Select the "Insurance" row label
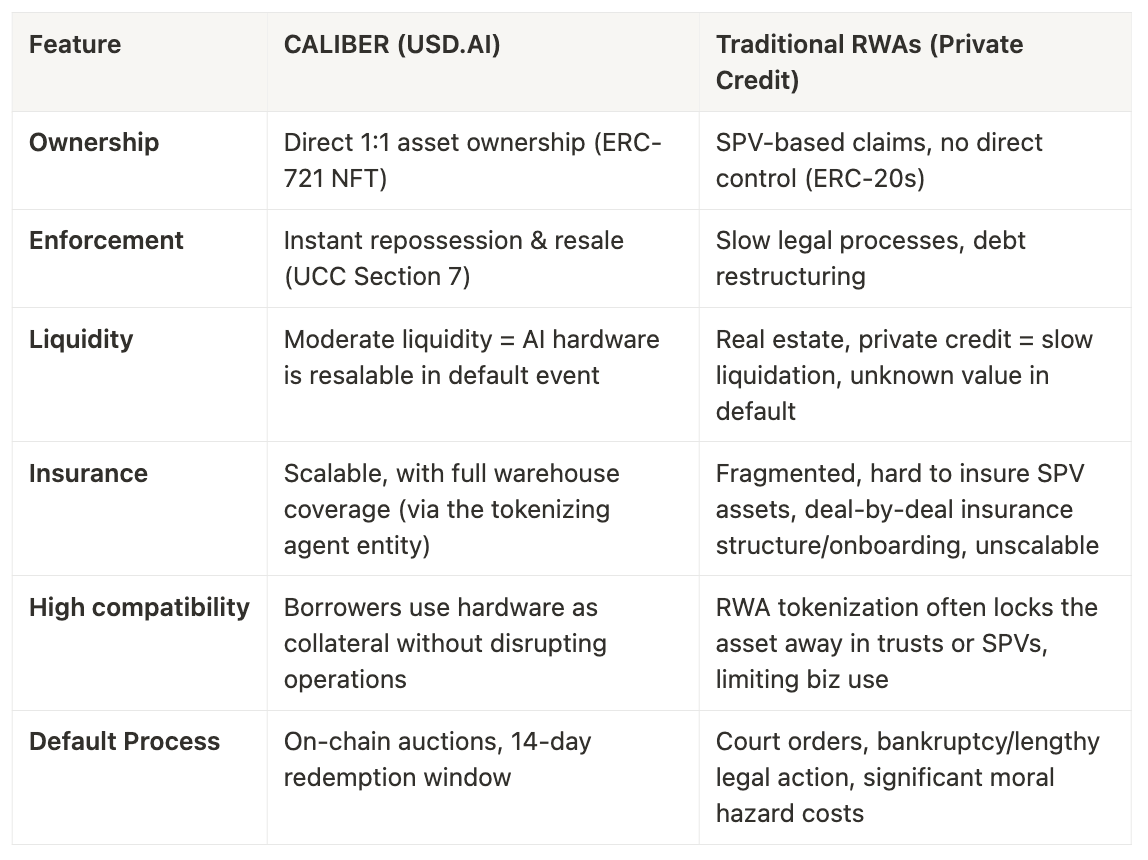The width and height of the screenshot is (1148, 860). (x=88, y=473)
